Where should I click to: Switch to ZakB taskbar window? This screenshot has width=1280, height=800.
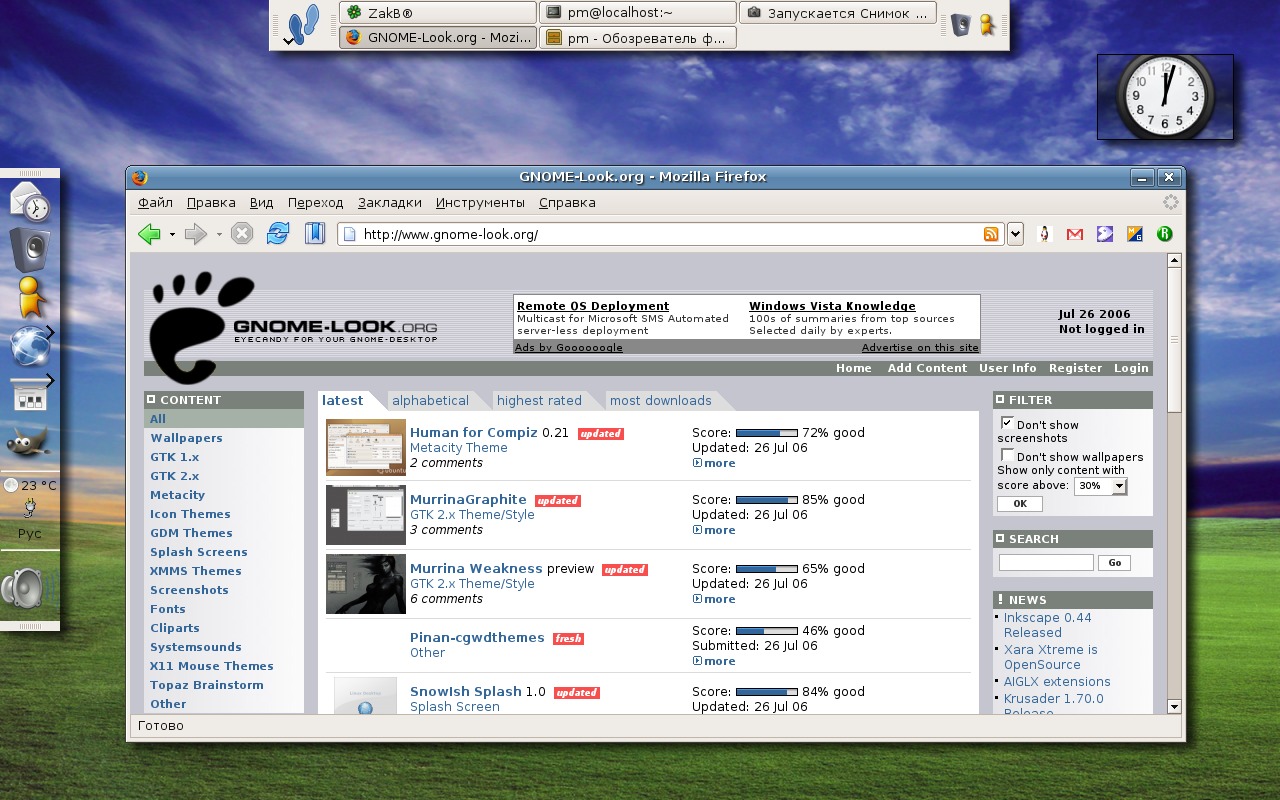coord(438,13)
